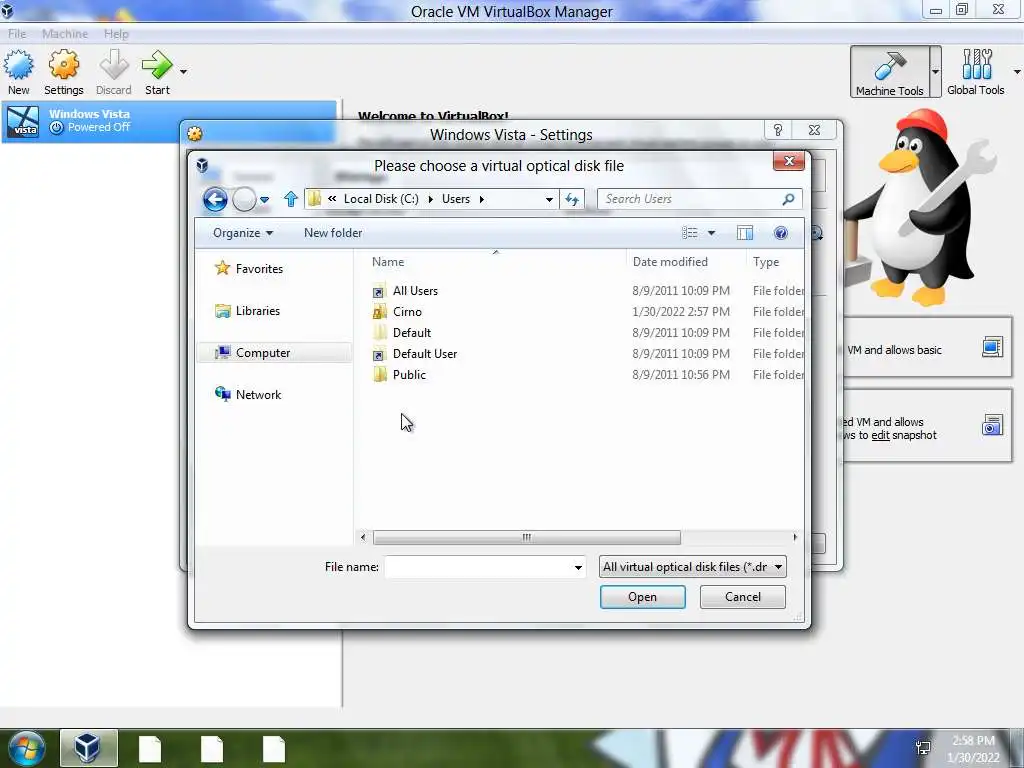Open file dialog help icon
The image size is (1024, 768).
(x=780, y=232)
